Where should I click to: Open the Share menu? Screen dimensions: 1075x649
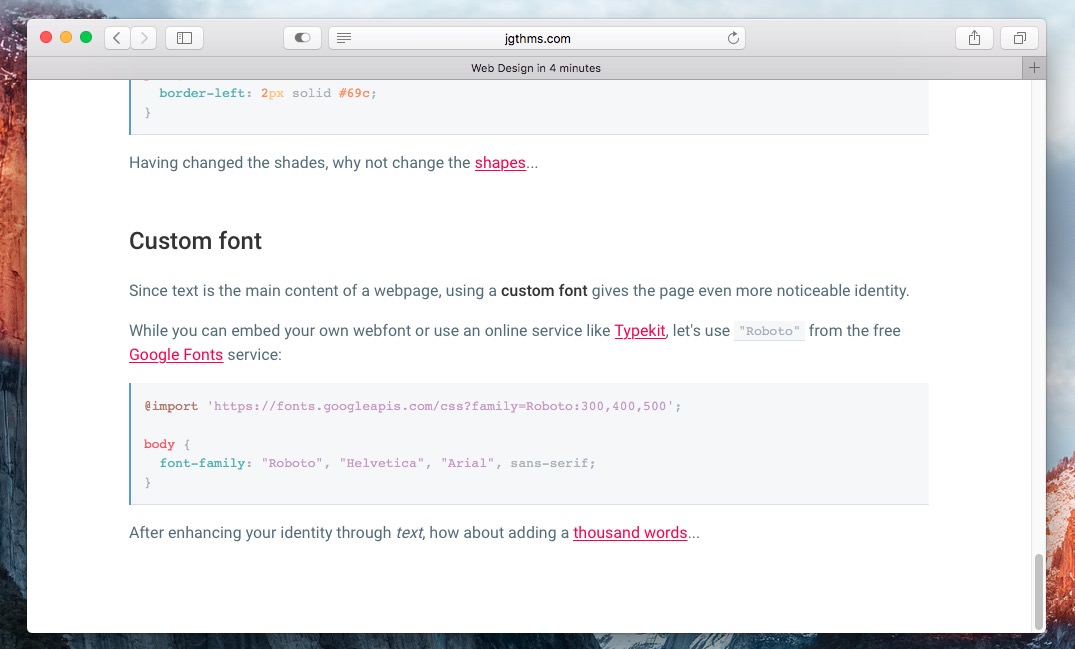(974, 38)
